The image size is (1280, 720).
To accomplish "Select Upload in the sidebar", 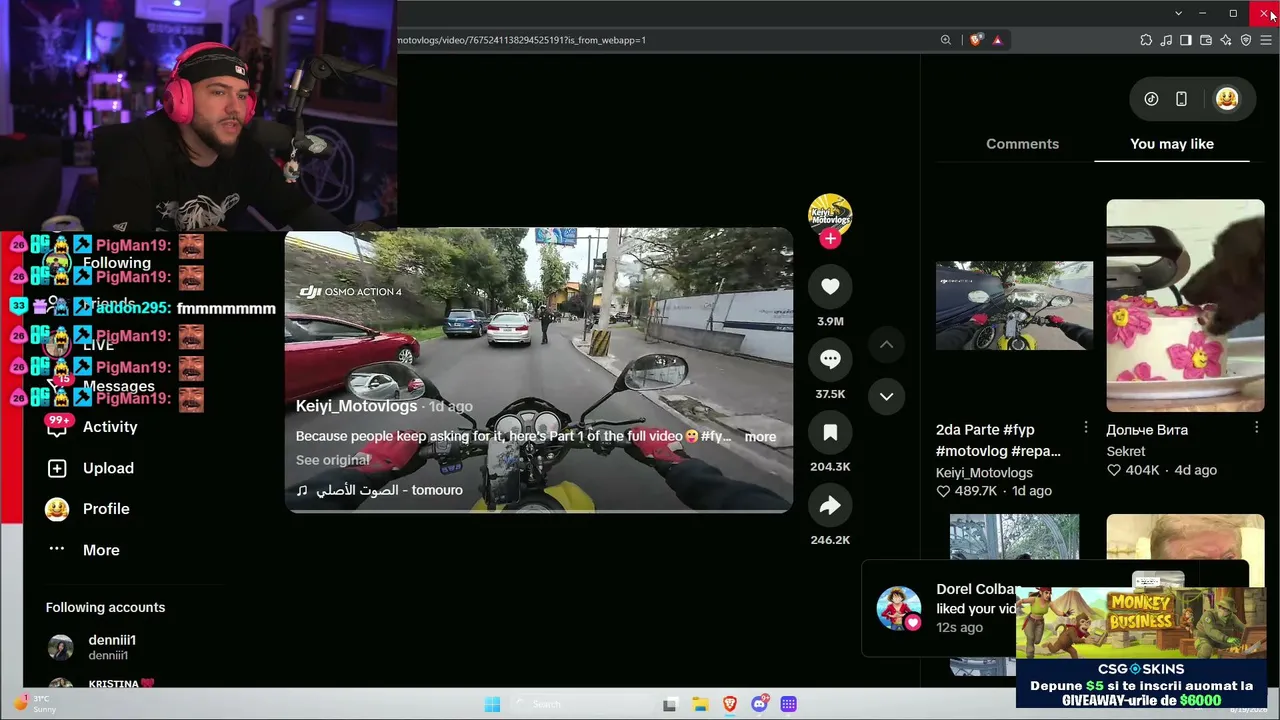I will 108,468.
